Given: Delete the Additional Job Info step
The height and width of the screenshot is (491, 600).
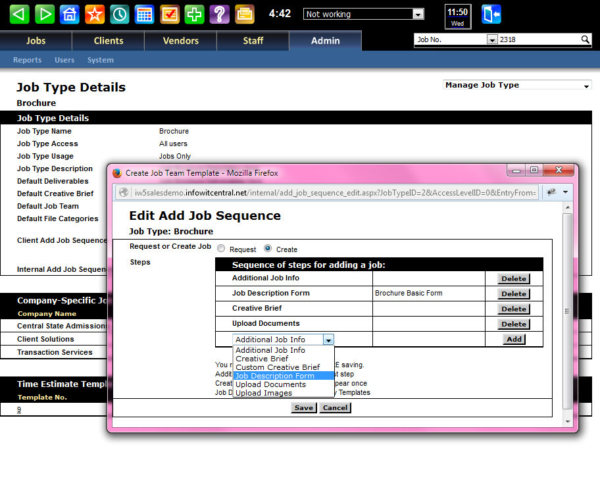Looking at the screenshot, I should (514, 279).
